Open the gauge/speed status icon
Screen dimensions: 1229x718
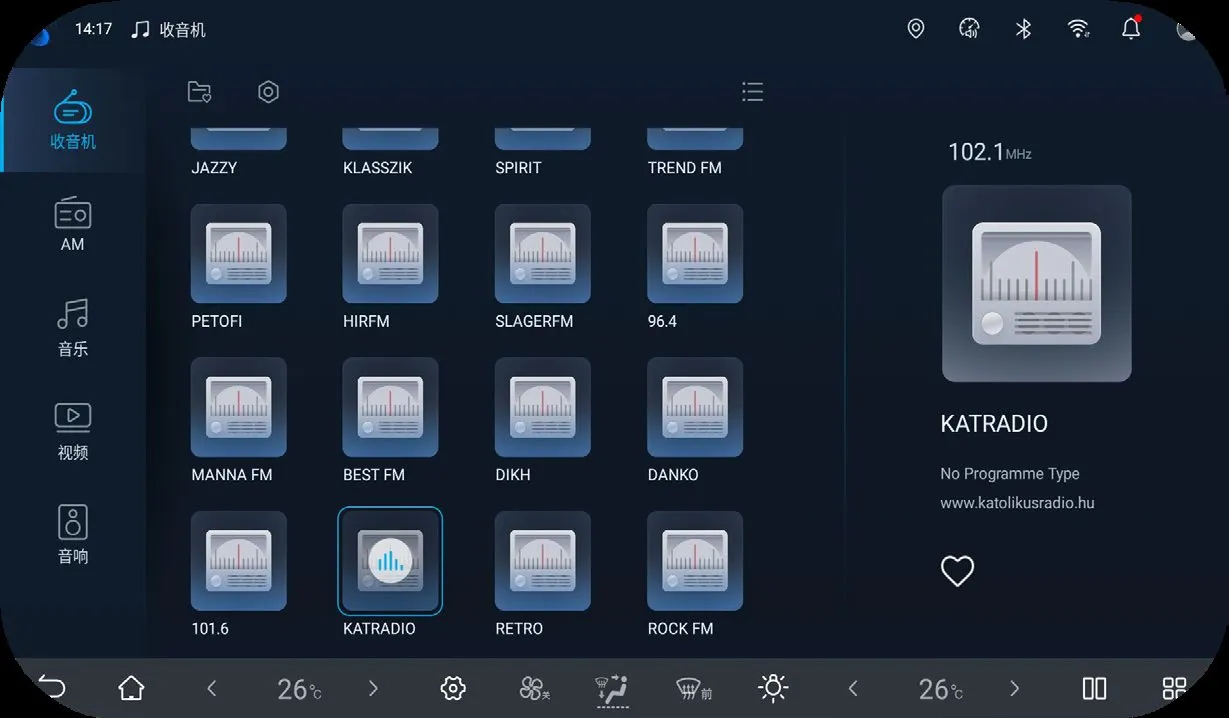click(x=969, y=29)
